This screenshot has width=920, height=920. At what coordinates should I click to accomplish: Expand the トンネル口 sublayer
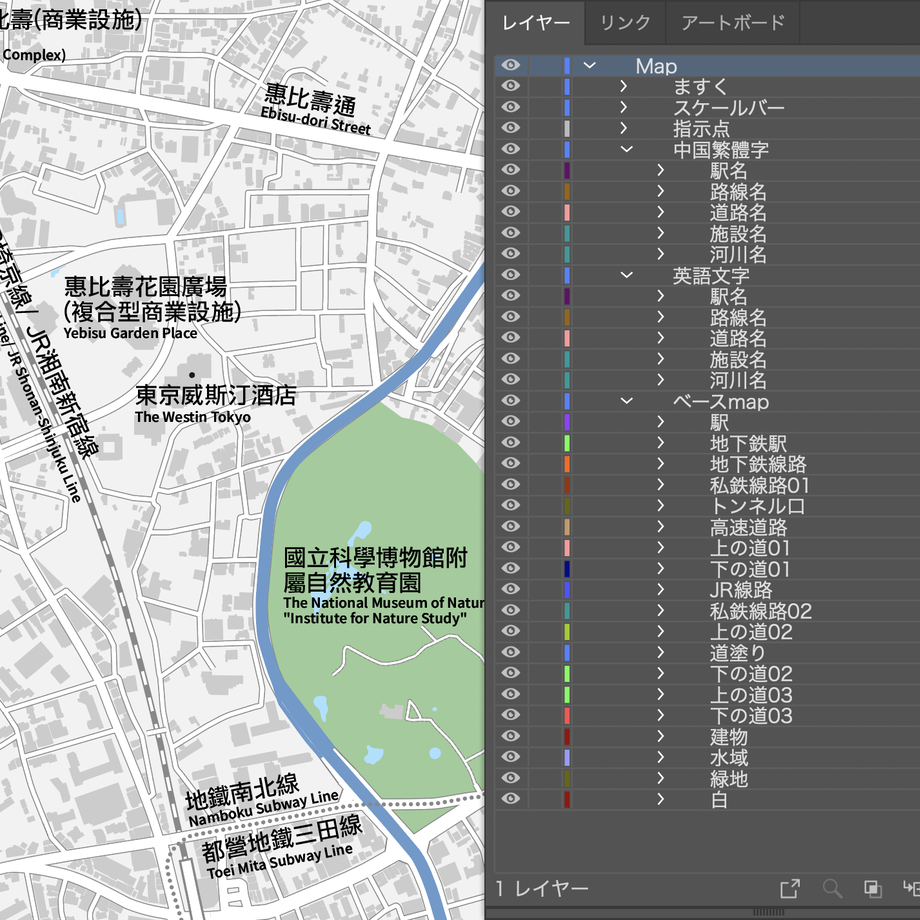661,506
